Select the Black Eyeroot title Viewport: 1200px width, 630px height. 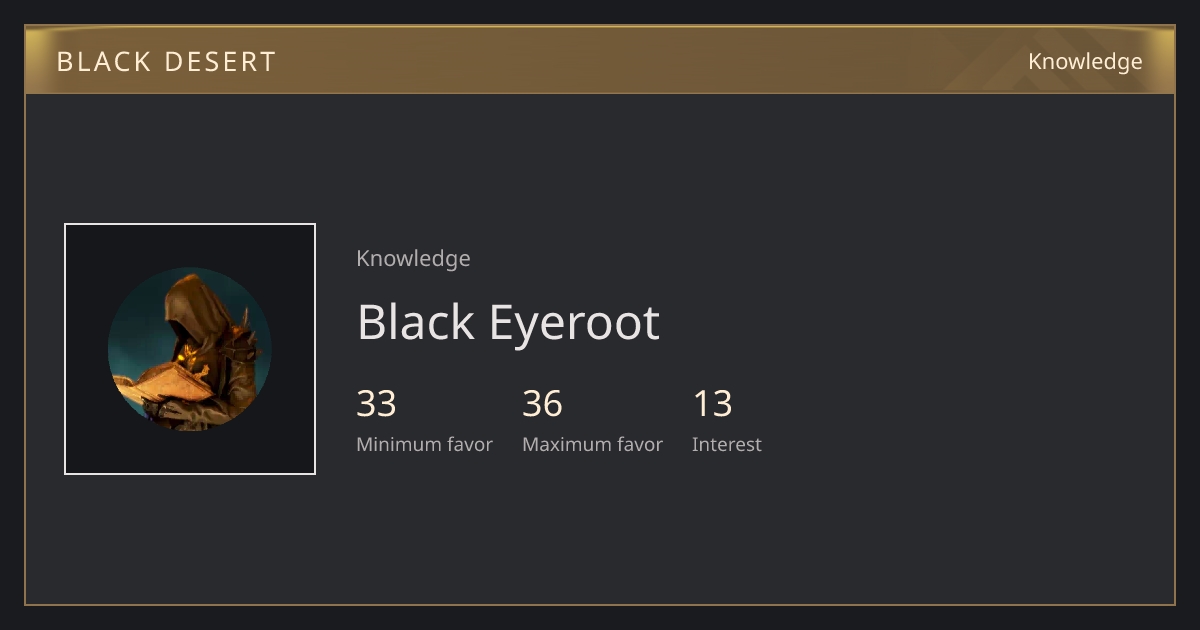tap(508, 322)
